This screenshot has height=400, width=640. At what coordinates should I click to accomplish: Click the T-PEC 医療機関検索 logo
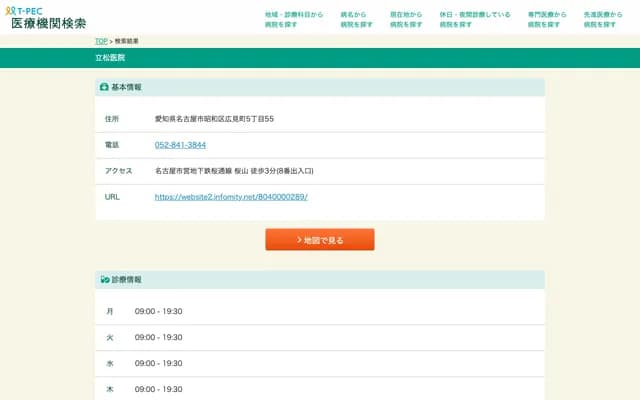click(x=46, y=17)
